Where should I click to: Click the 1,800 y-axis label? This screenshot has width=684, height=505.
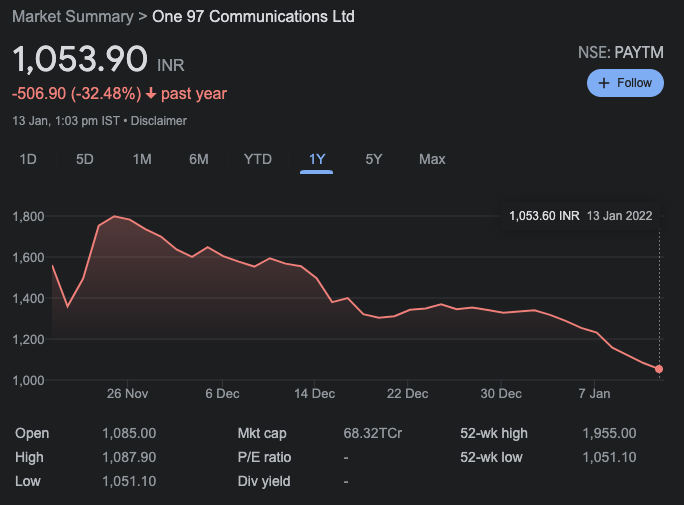coord(28,216)
